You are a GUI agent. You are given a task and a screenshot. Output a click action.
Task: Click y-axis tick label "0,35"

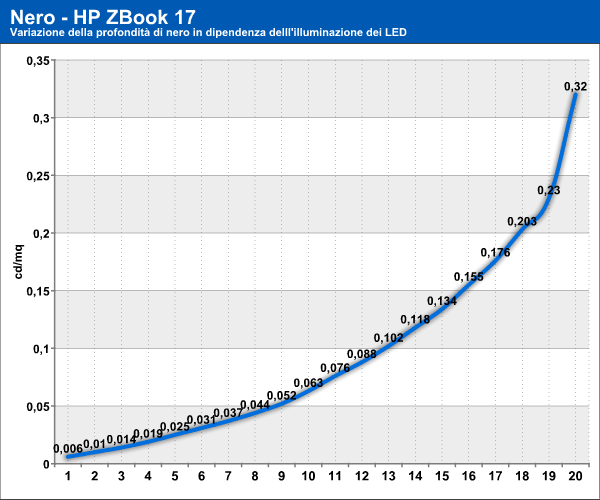pos(38,60)
